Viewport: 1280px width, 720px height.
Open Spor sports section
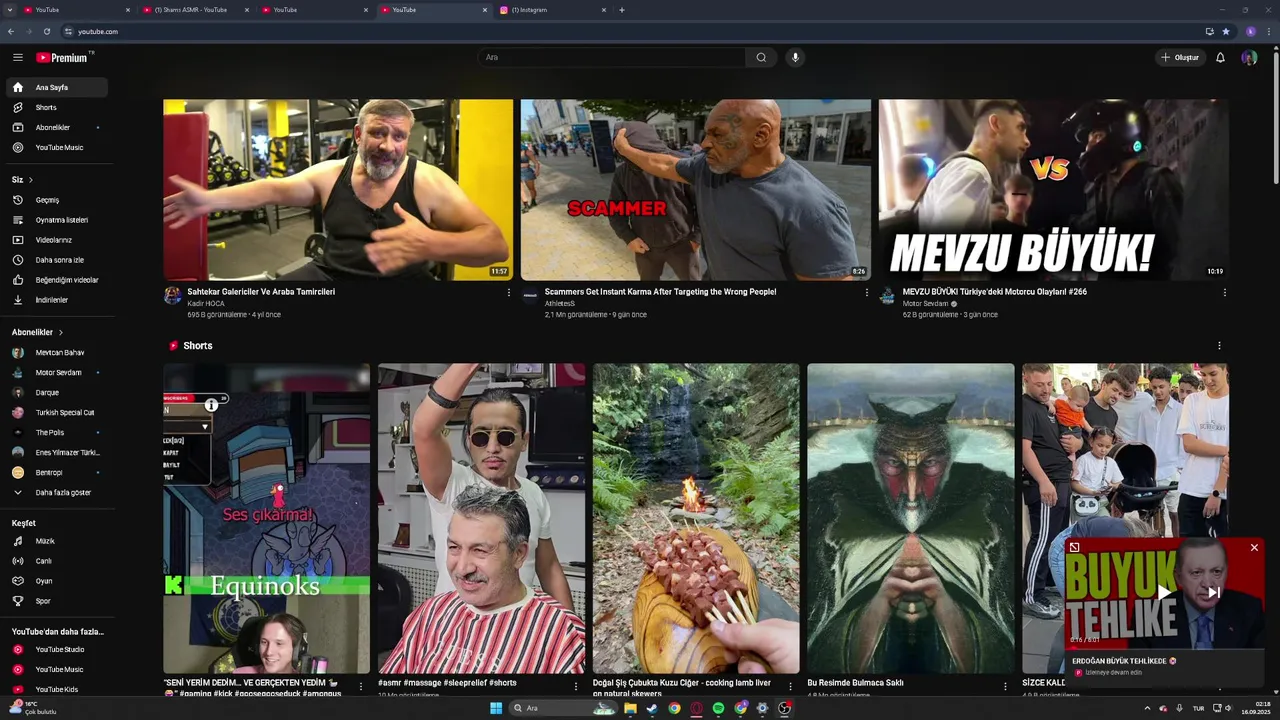tap(59, 601)
